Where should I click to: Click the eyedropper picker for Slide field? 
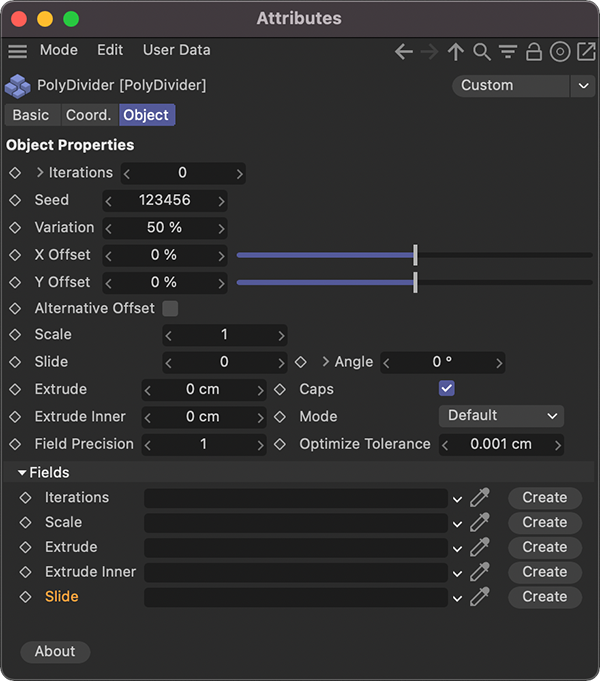[480, 597]
